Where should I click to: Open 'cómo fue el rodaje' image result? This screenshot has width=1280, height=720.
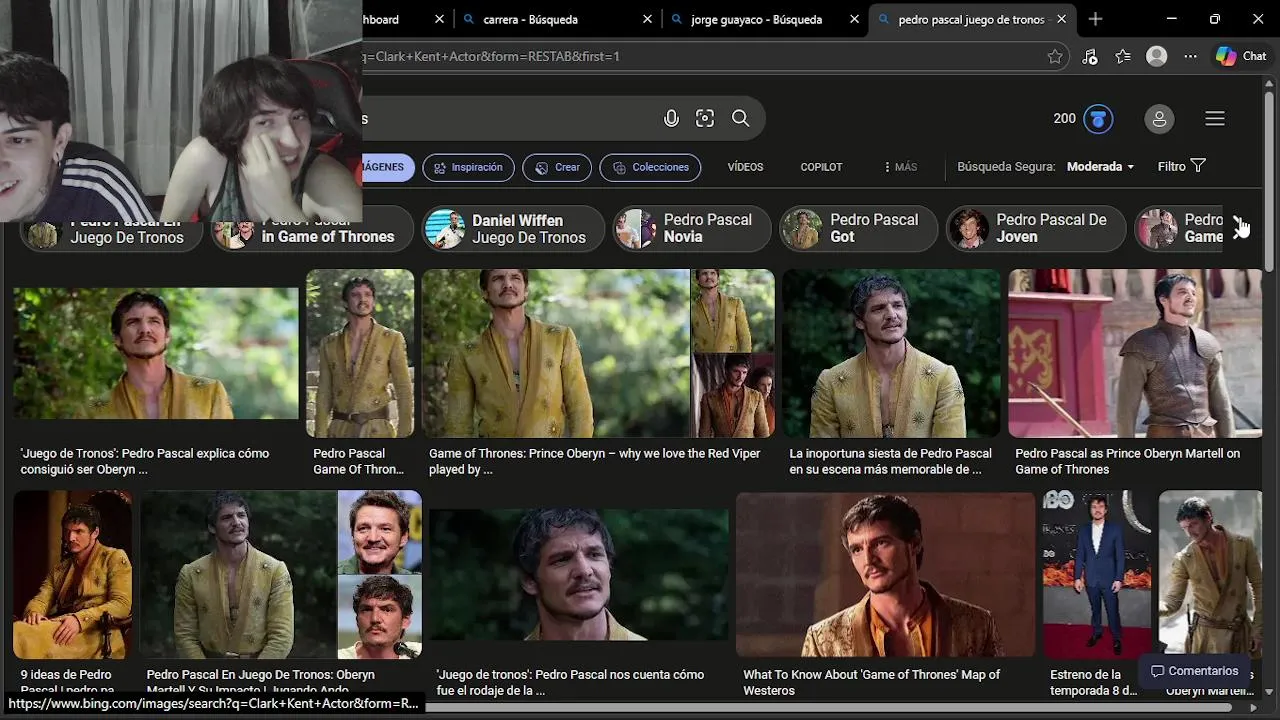[579, 575]
